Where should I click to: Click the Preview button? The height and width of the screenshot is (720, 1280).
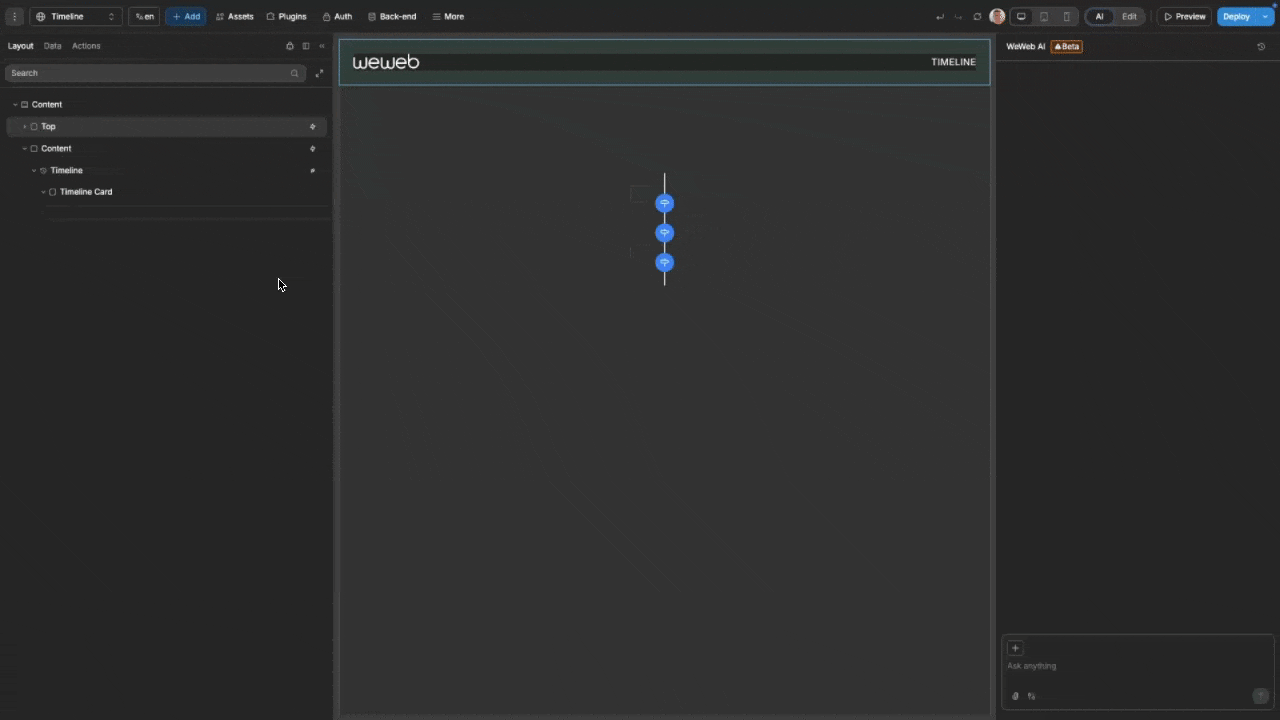tap(1184, 17)
